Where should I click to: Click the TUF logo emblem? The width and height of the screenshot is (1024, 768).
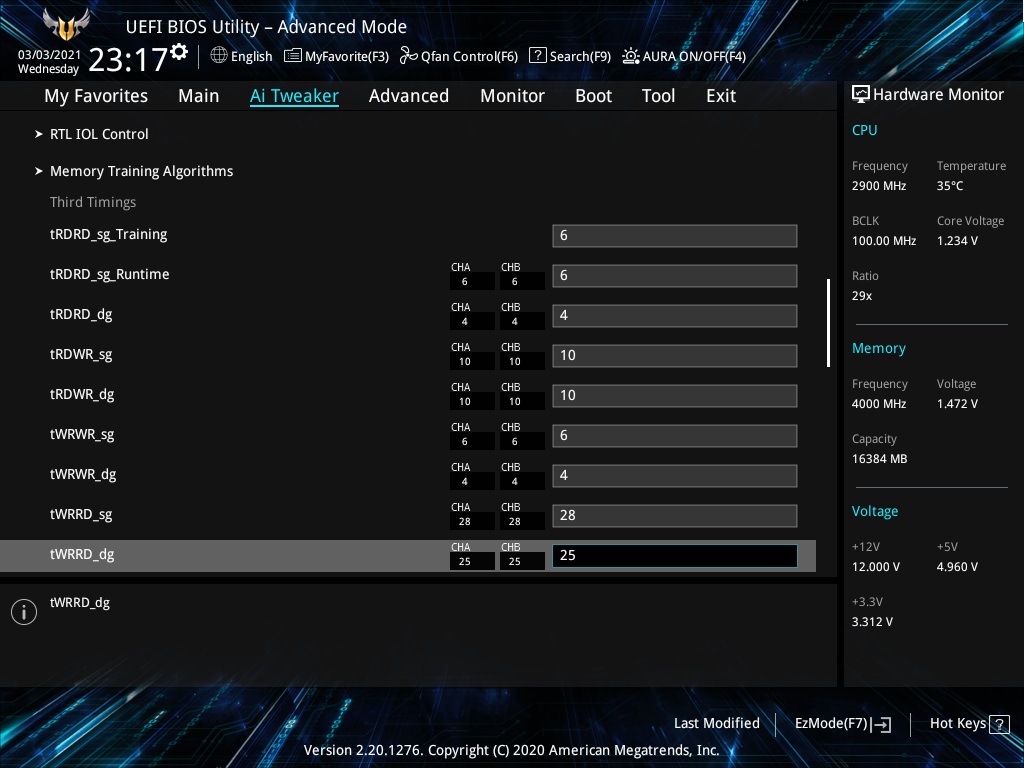coord(65,24)
